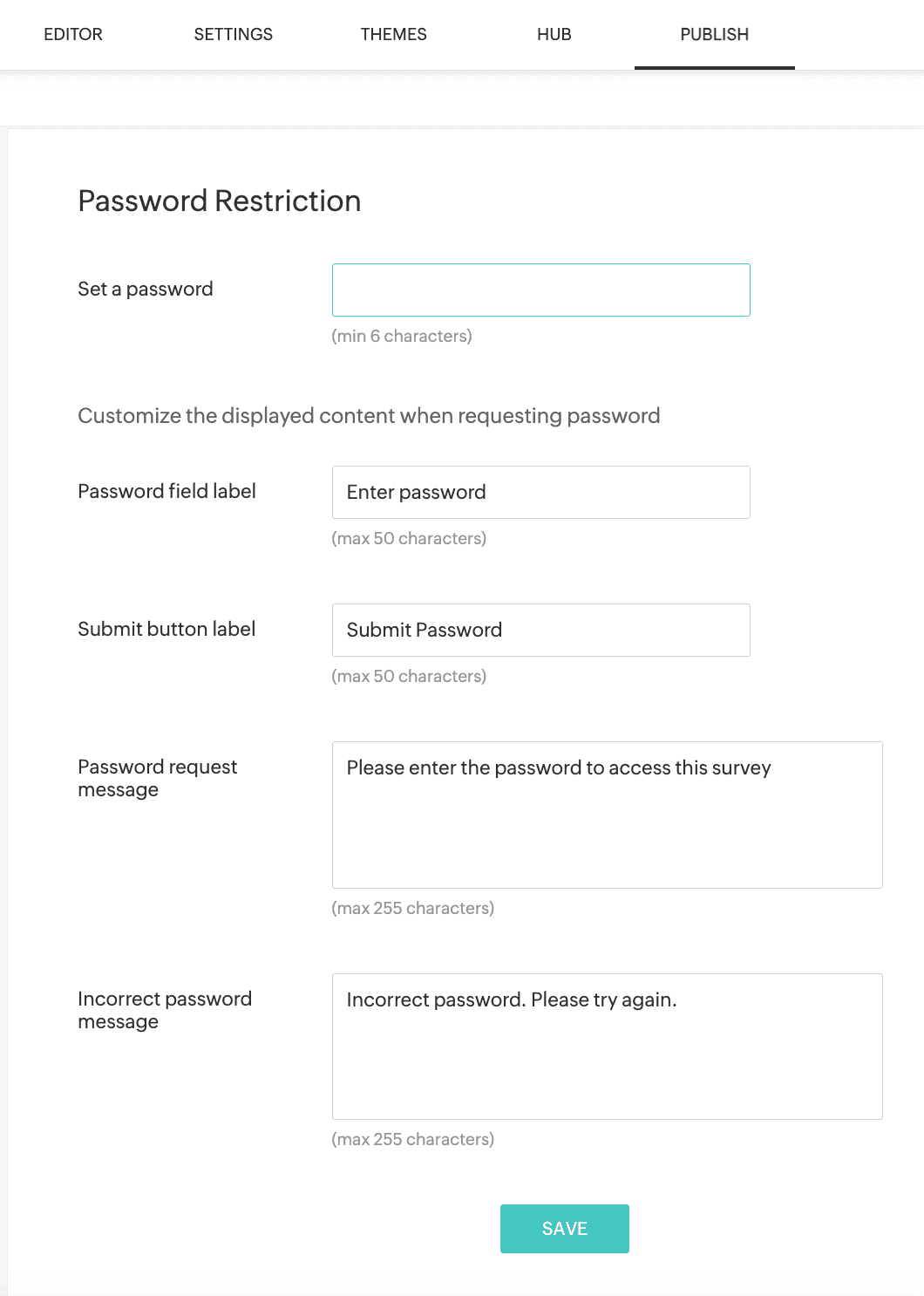Click the Password field label text

[166, 491]
